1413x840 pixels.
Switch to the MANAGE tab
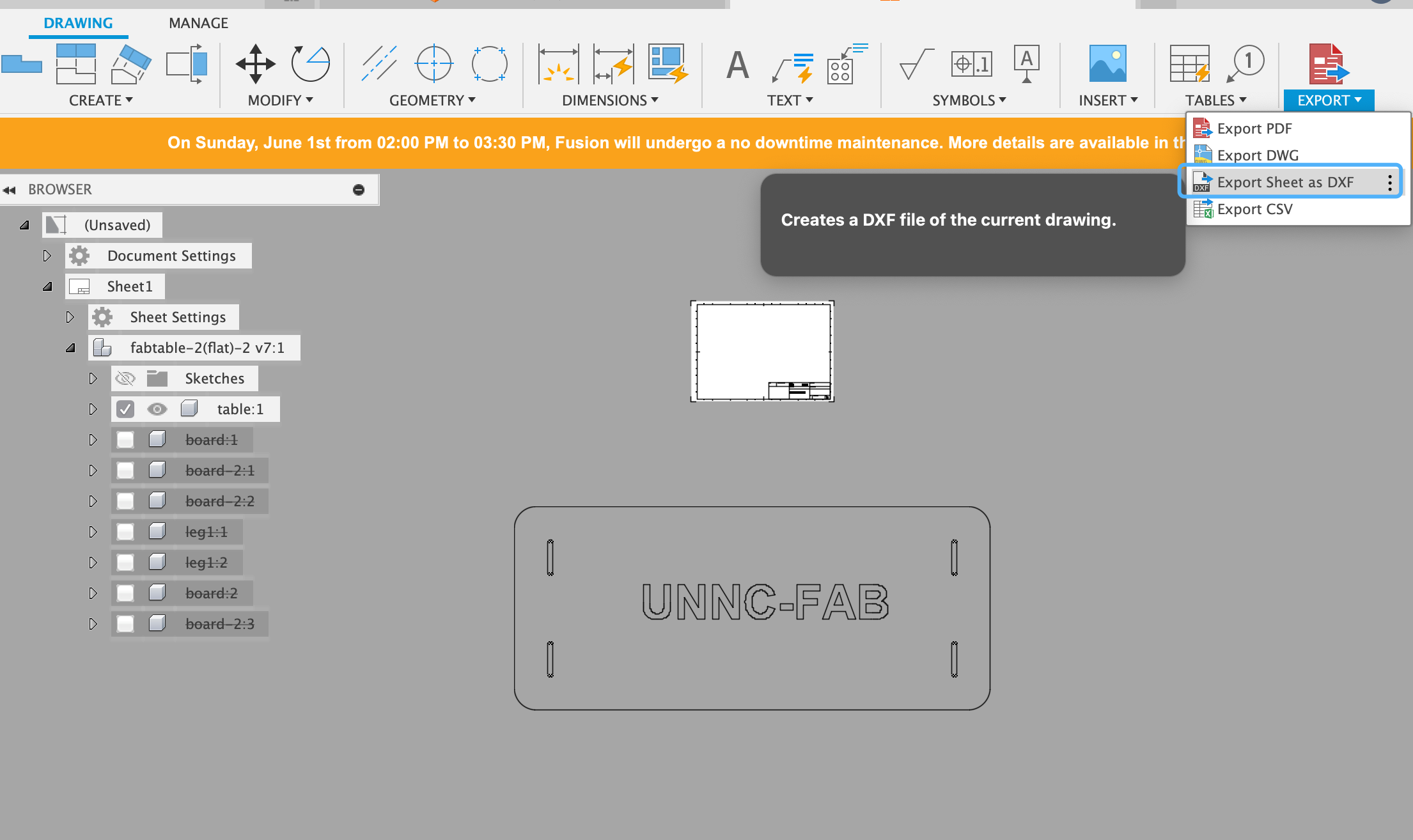(x=198, y=23)
